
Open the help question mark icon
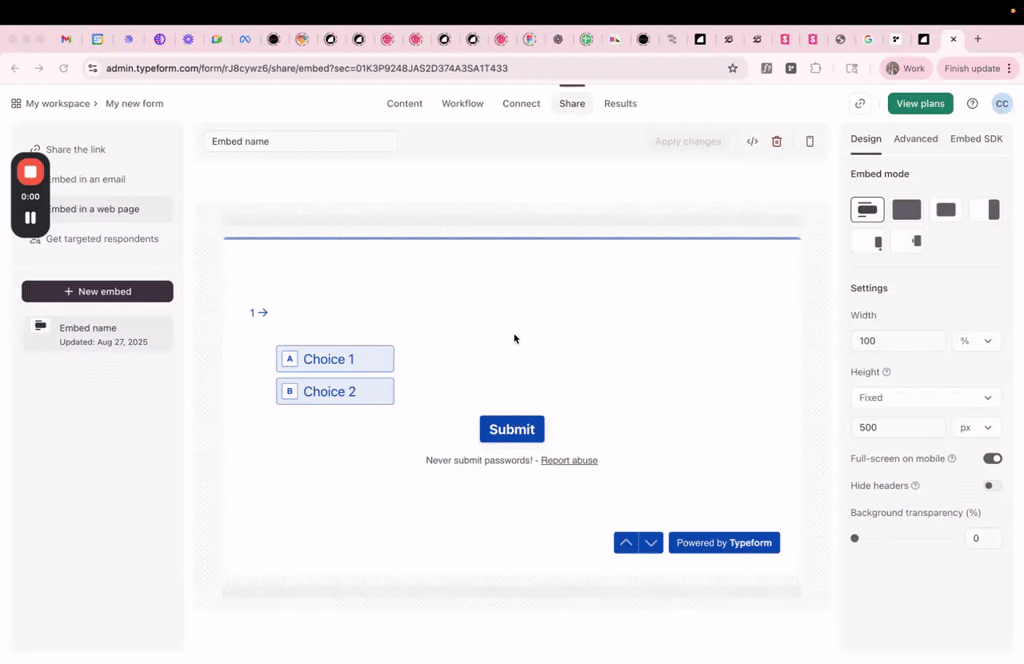tap(972, 104)
